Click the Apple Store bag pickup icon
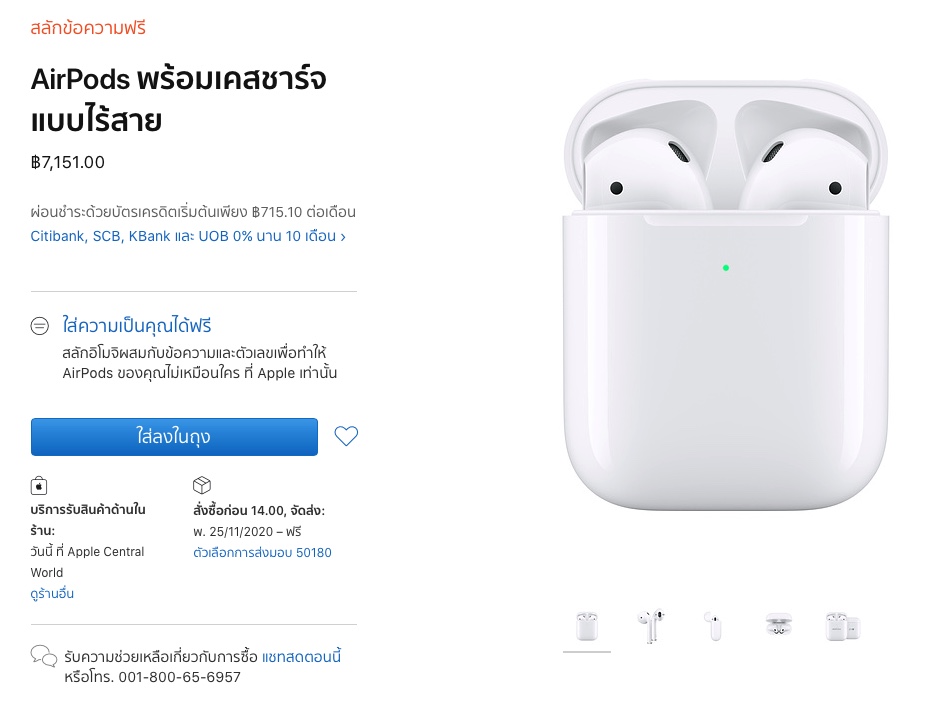 click(39, 485)
